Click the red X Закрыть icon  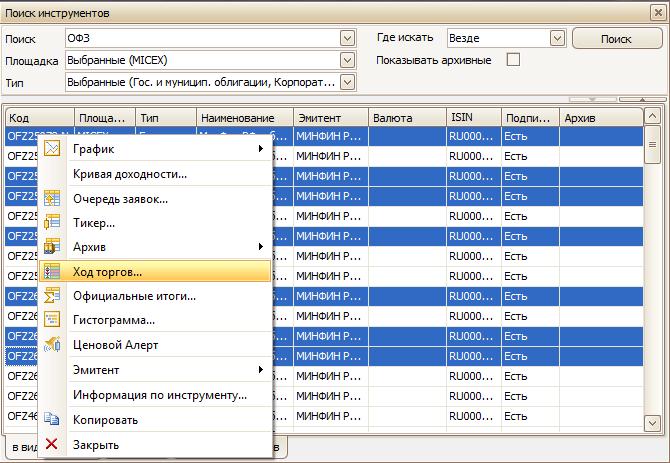53,445
